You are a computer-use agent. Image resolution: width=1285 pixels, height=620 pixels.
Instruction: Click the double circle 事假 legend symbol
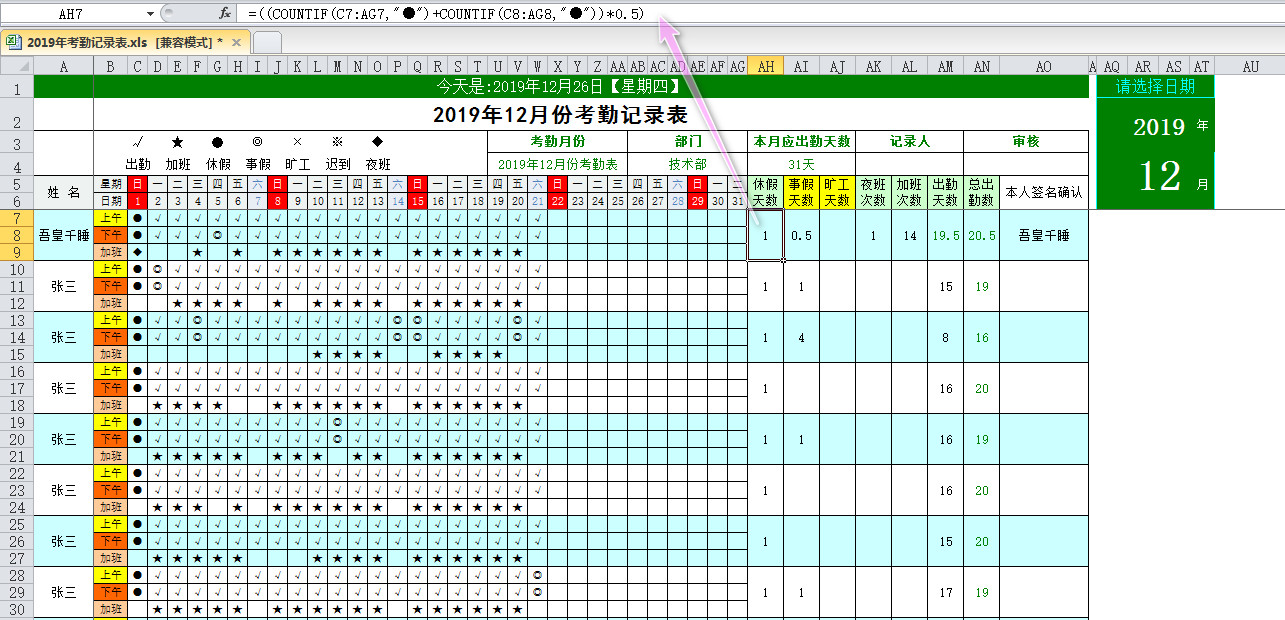pyautogui.click(x=257, y=142)
